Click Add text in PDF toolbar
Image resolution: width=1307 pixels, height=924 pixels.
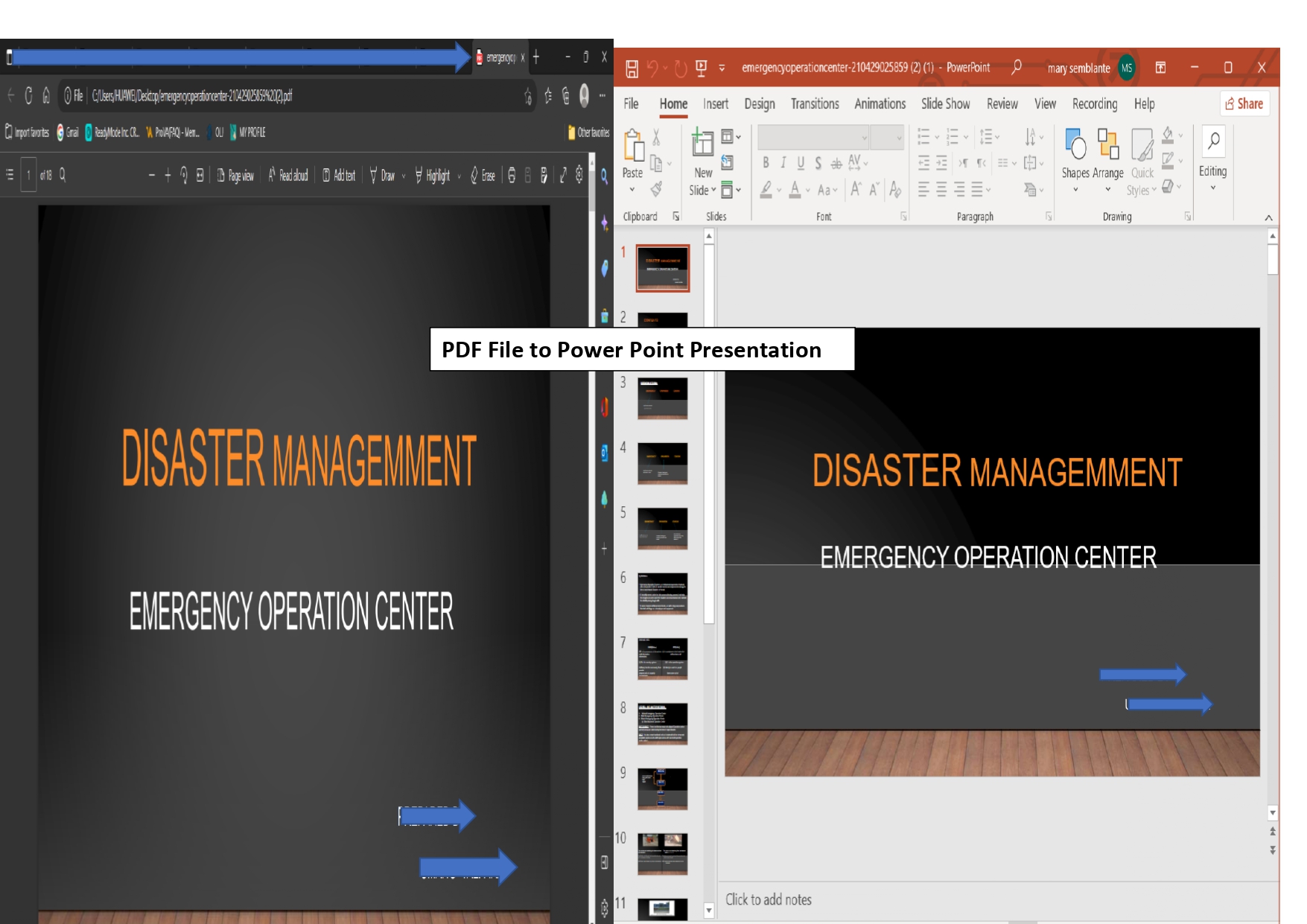[x=339, y=176]
